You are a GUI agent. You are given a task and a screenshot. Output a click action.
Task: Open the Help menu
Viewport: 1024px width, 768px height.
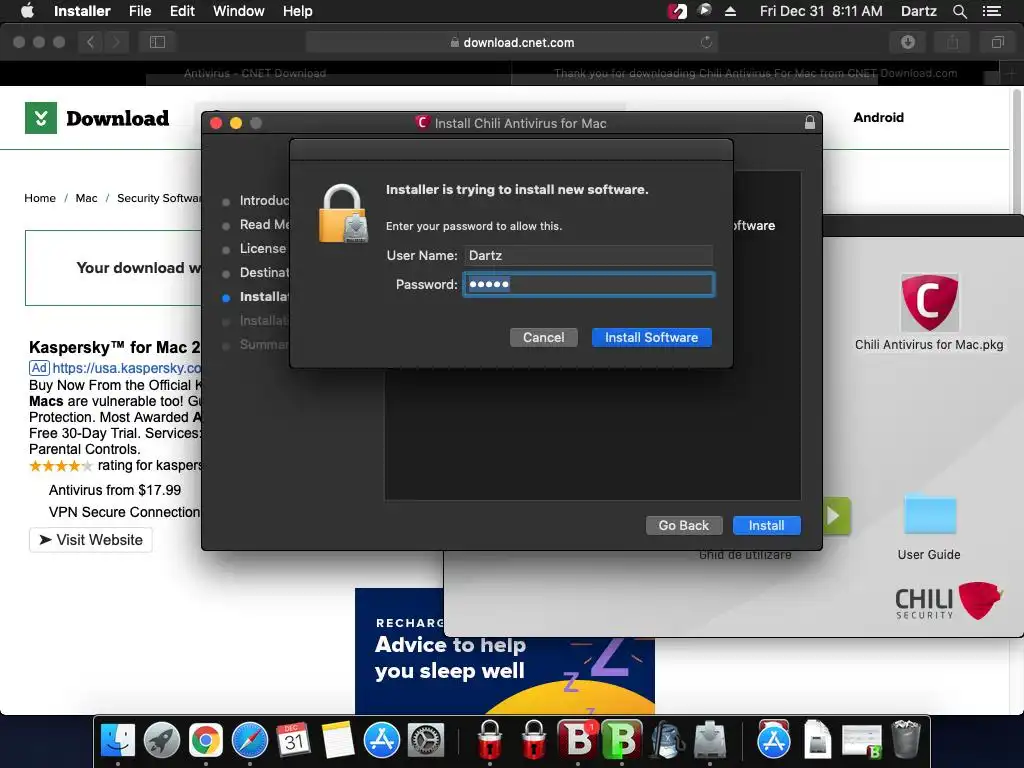tap(297, 11)
